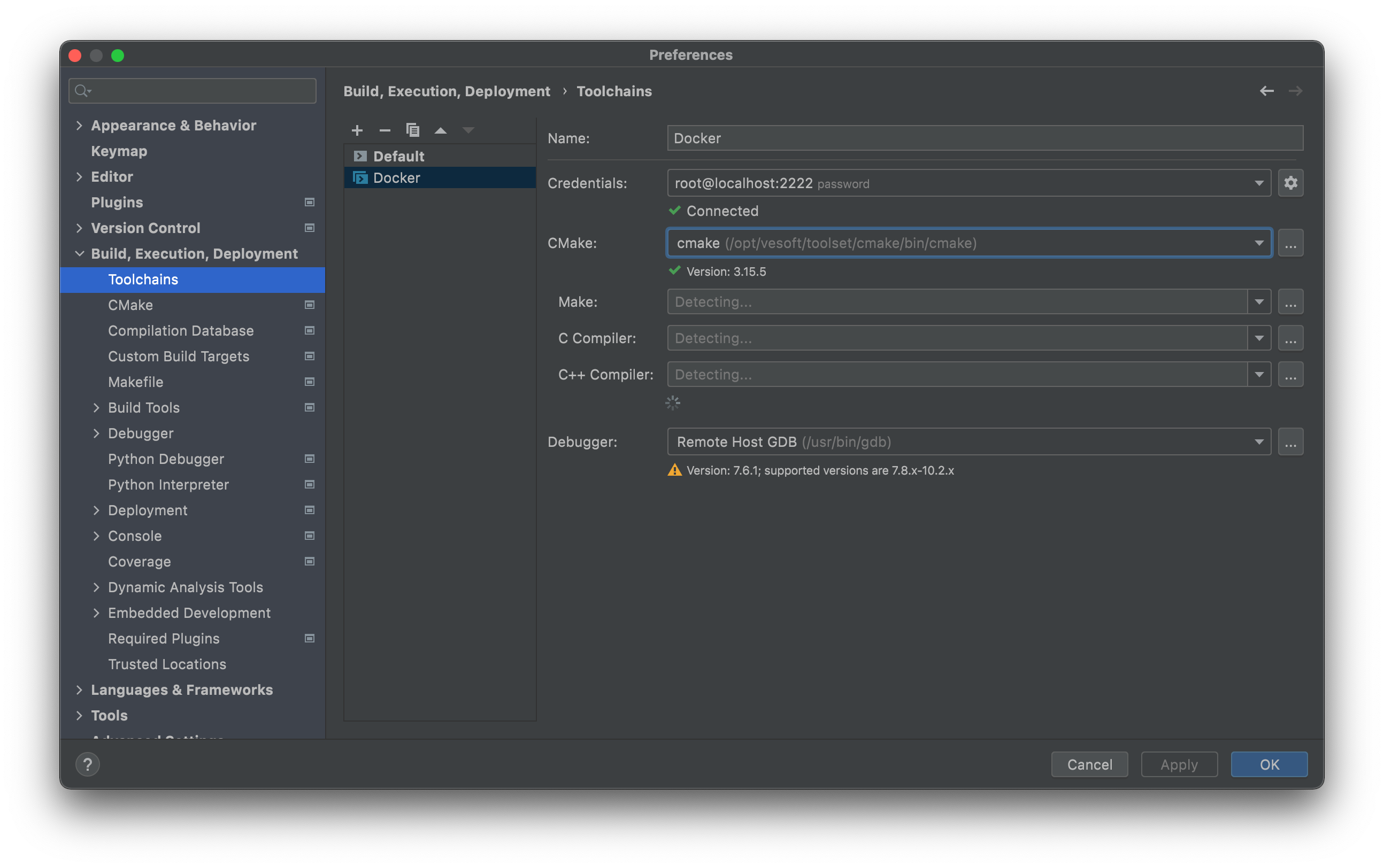Screen dimensions: 1384x868
Task: Select the Default toolchain
Action: pyautogui.click(x=398, y=156)
